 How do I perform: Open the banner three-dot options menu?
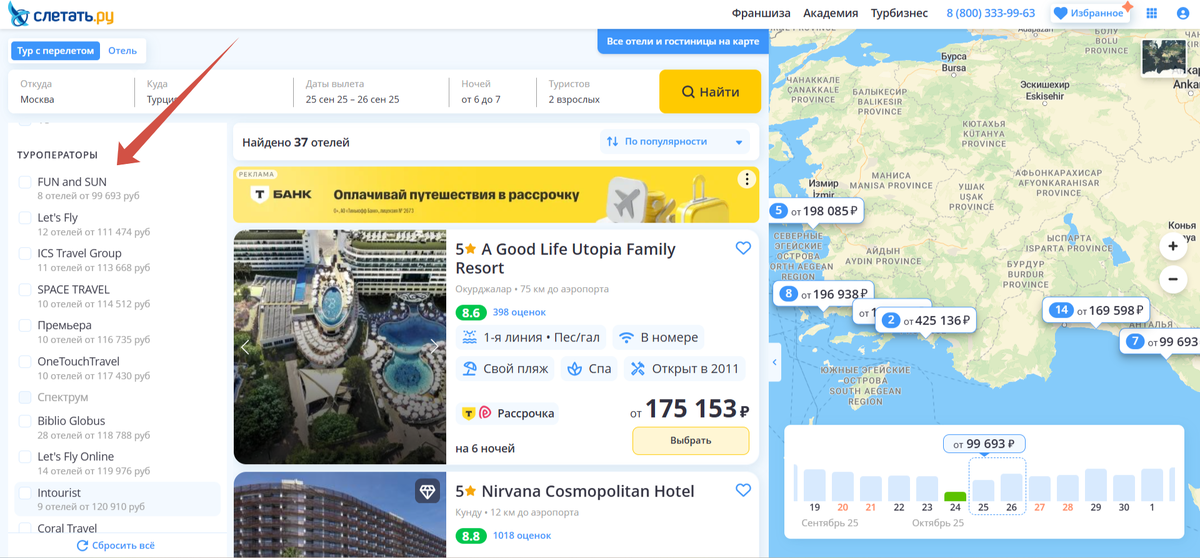coord(746,180)
